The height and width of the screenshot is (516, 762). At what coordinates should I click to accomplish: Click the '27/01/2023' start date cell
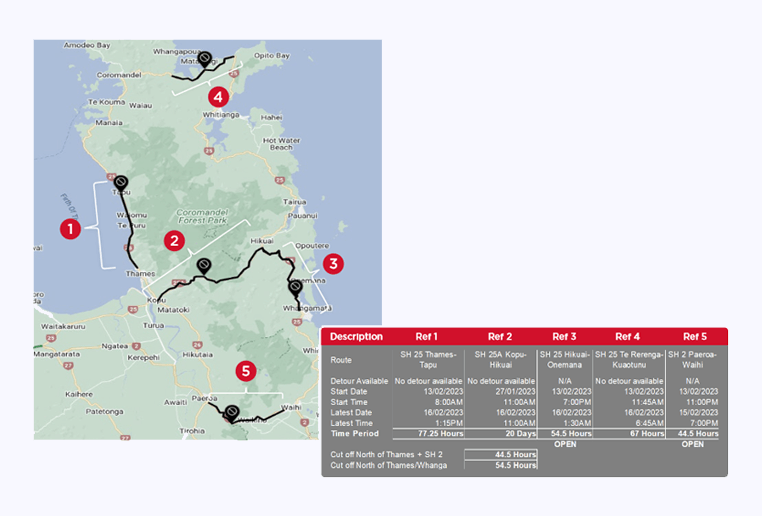point(516,392)
